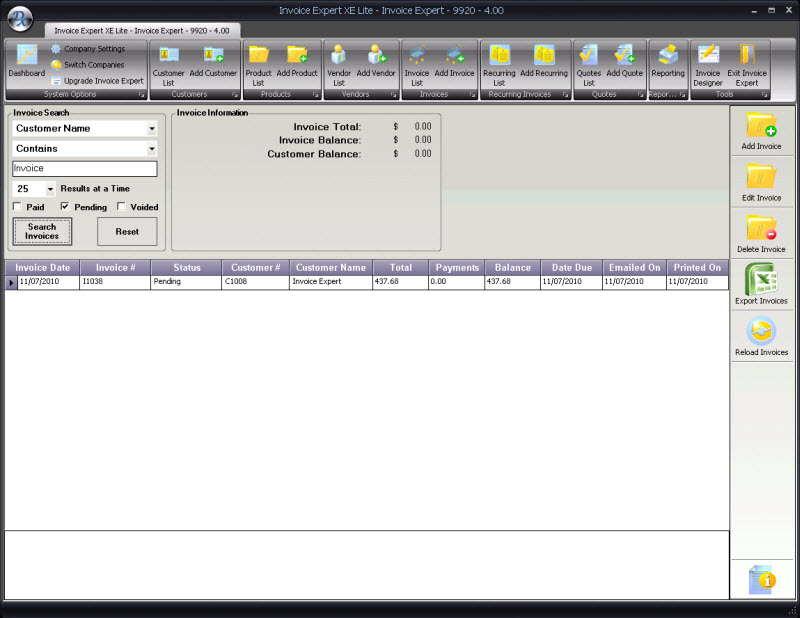
Task: Launch Add Customer from ribbon
Action: pos(213,61)
